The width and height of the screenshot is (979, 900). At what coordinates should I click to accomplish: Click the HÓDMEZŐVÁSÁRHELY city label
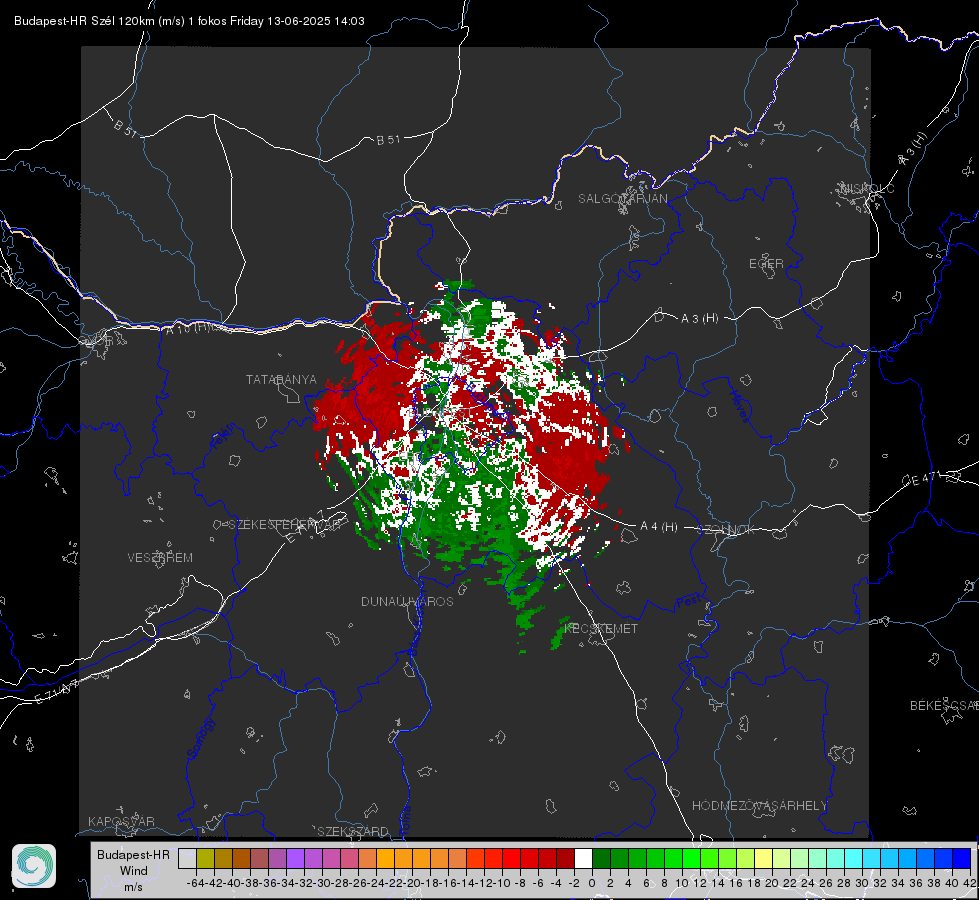coord(759,806)
